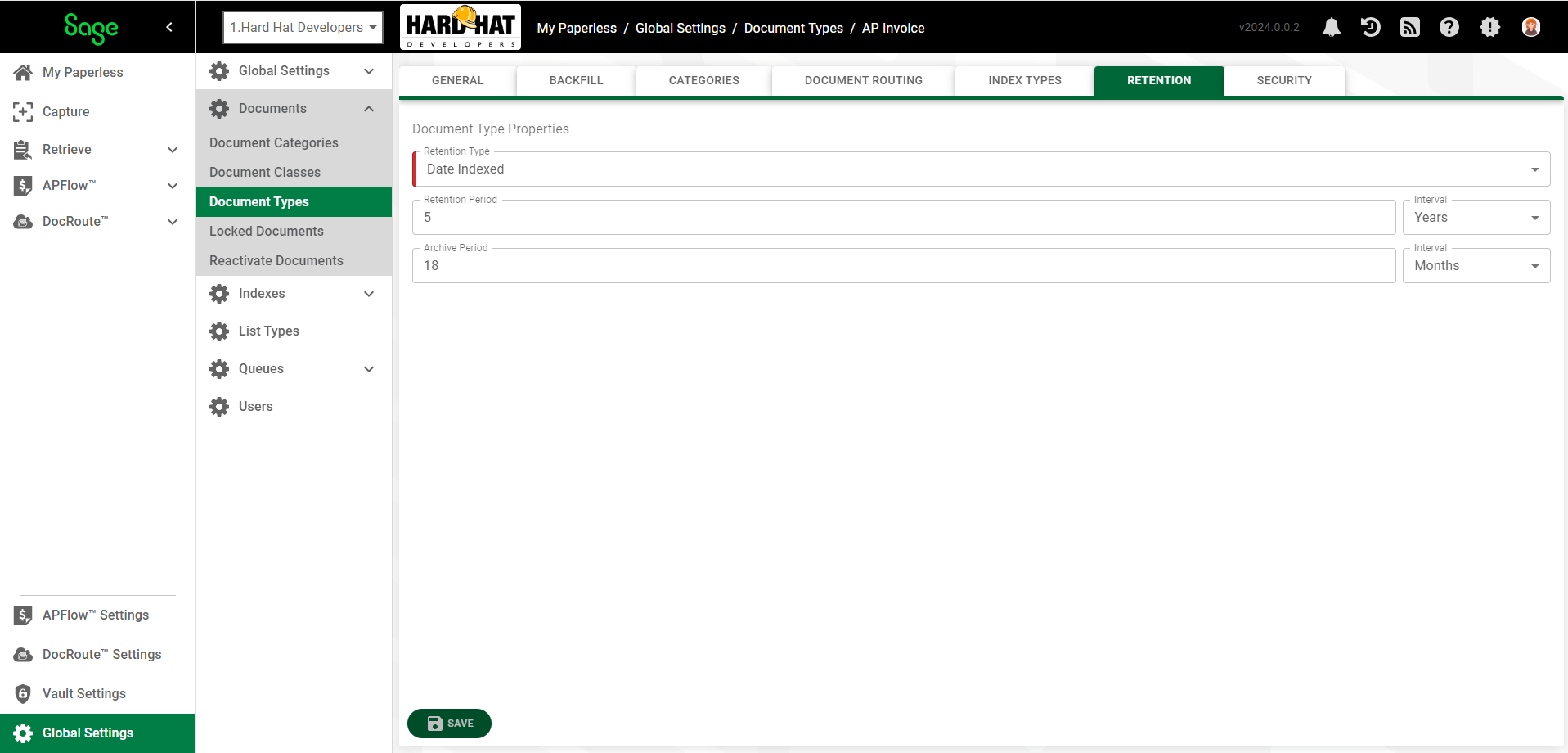This screenshot has width=1568, height=753.
Task: Switch to the Security tab
Action: point(1284,80)
